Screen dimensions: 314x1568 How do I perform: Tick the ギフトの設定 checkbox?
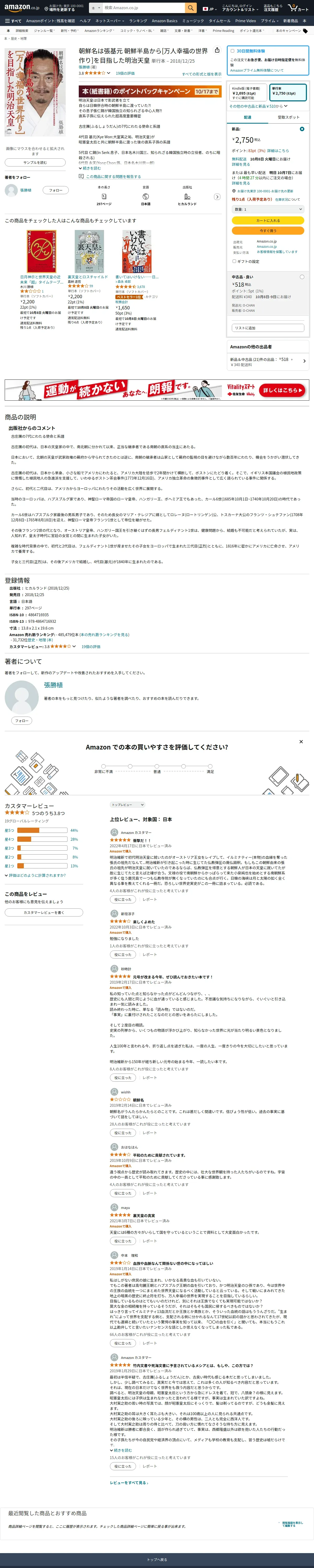coord(234,261)
